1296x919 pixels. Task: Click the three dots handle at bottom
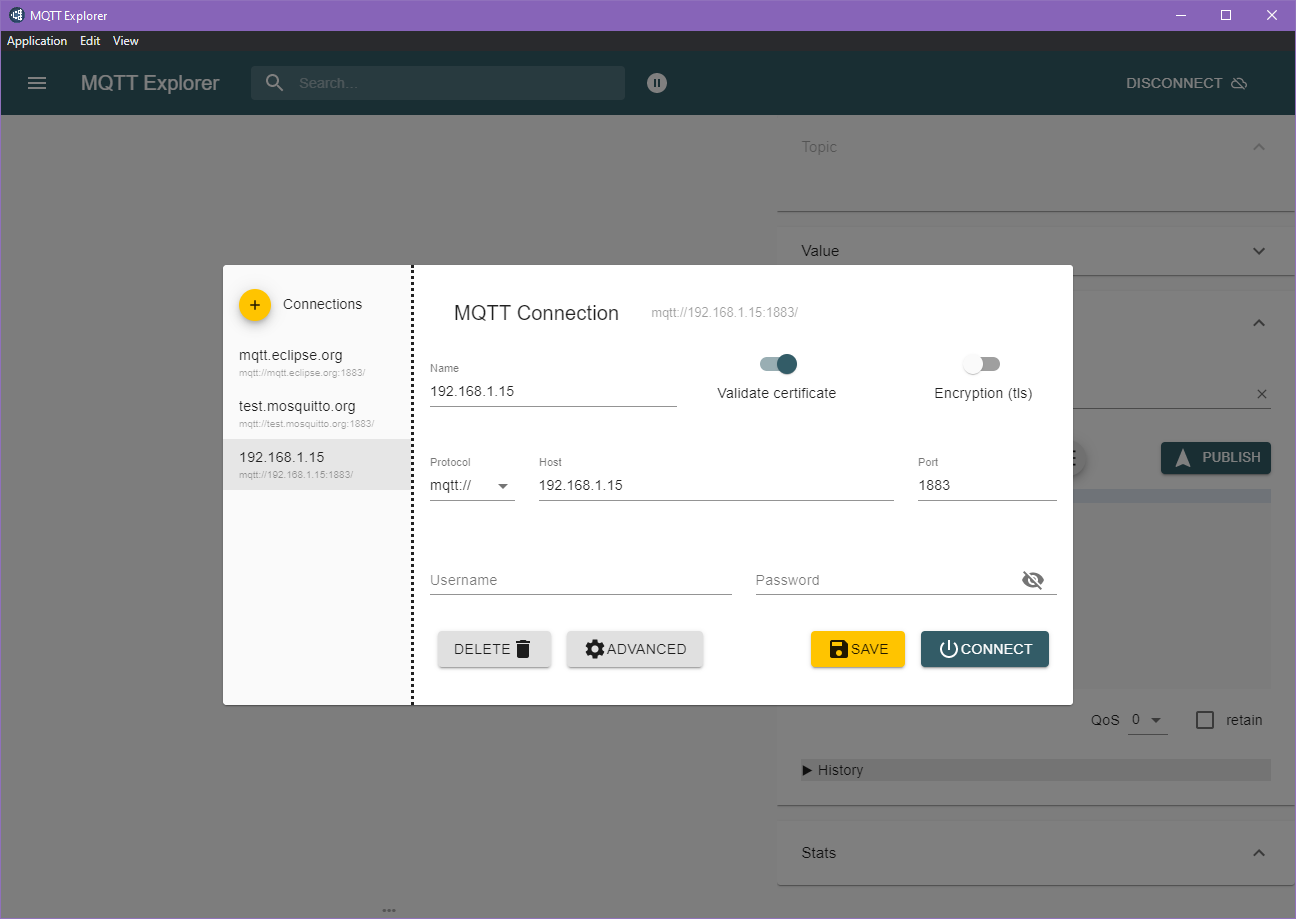(x=389, y=911)
